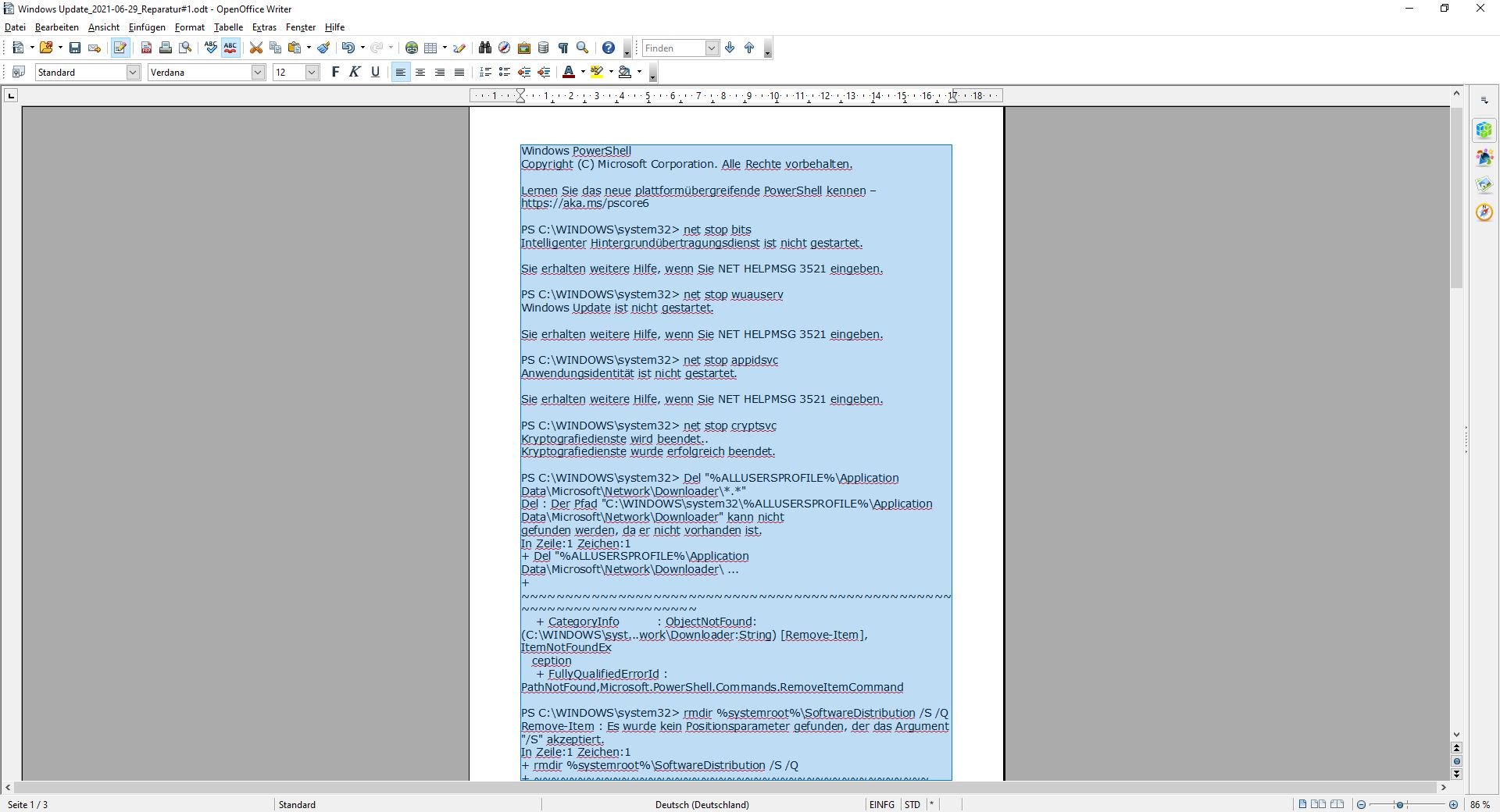
Task: Open OpenOffice Help
Action: click(609, 48)
